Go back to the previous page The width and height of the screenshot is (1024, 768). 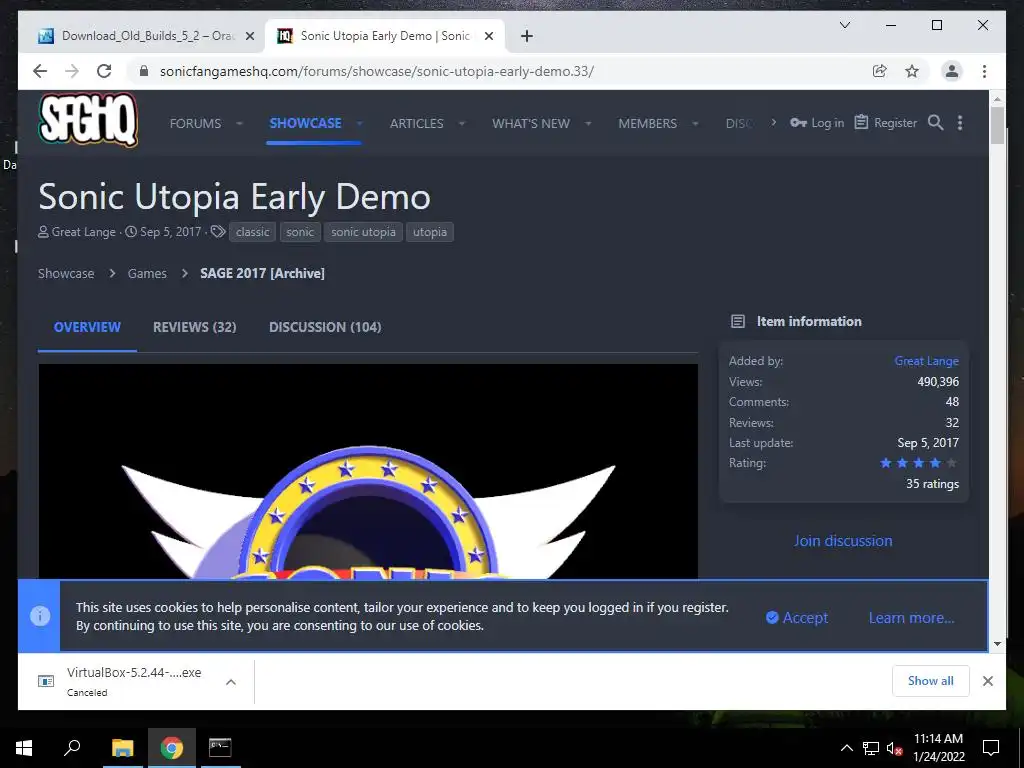[x=40, y=71]
